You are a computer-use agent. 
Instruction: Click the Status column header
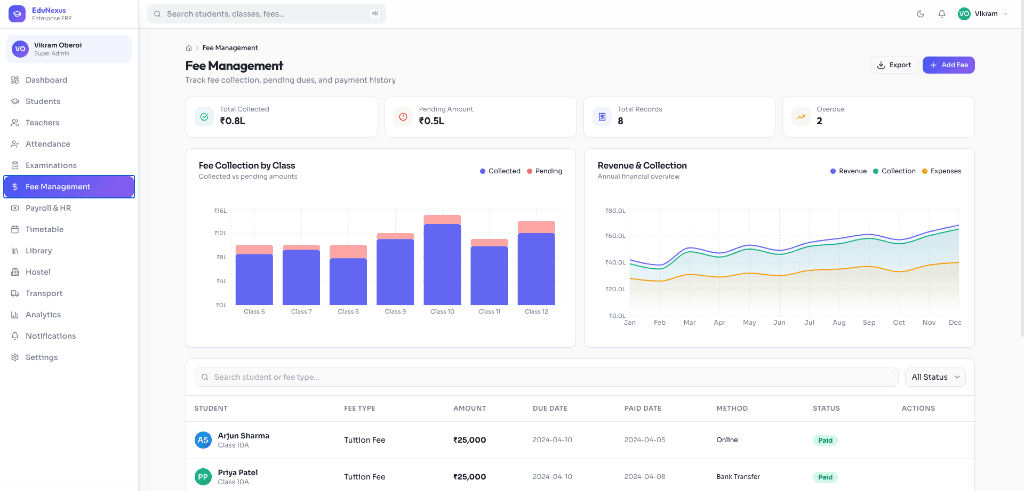coord(826,409)
